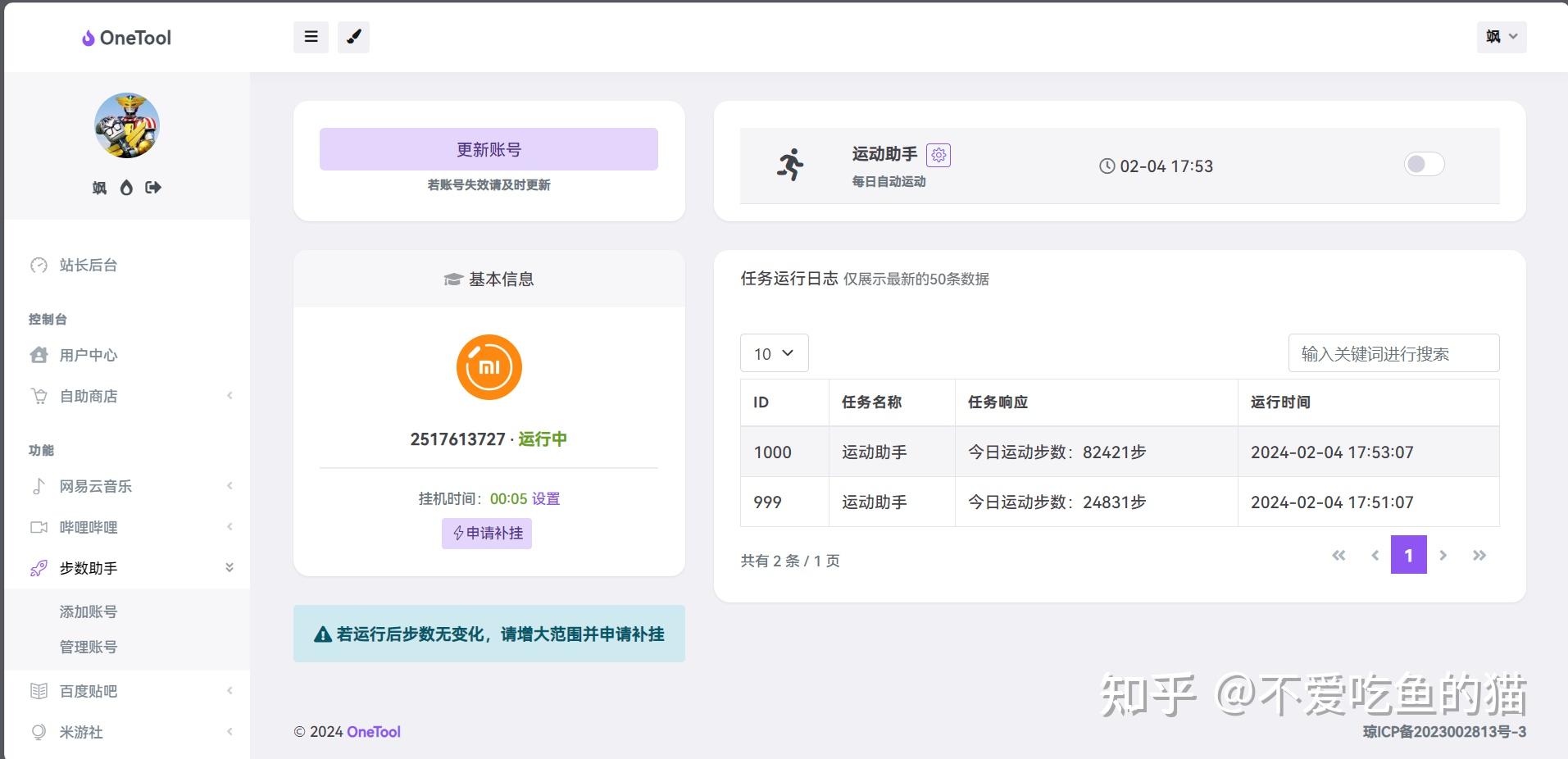Expand the 自助商店 submenu chevron

pyautogui.click(x=230, y=396)
